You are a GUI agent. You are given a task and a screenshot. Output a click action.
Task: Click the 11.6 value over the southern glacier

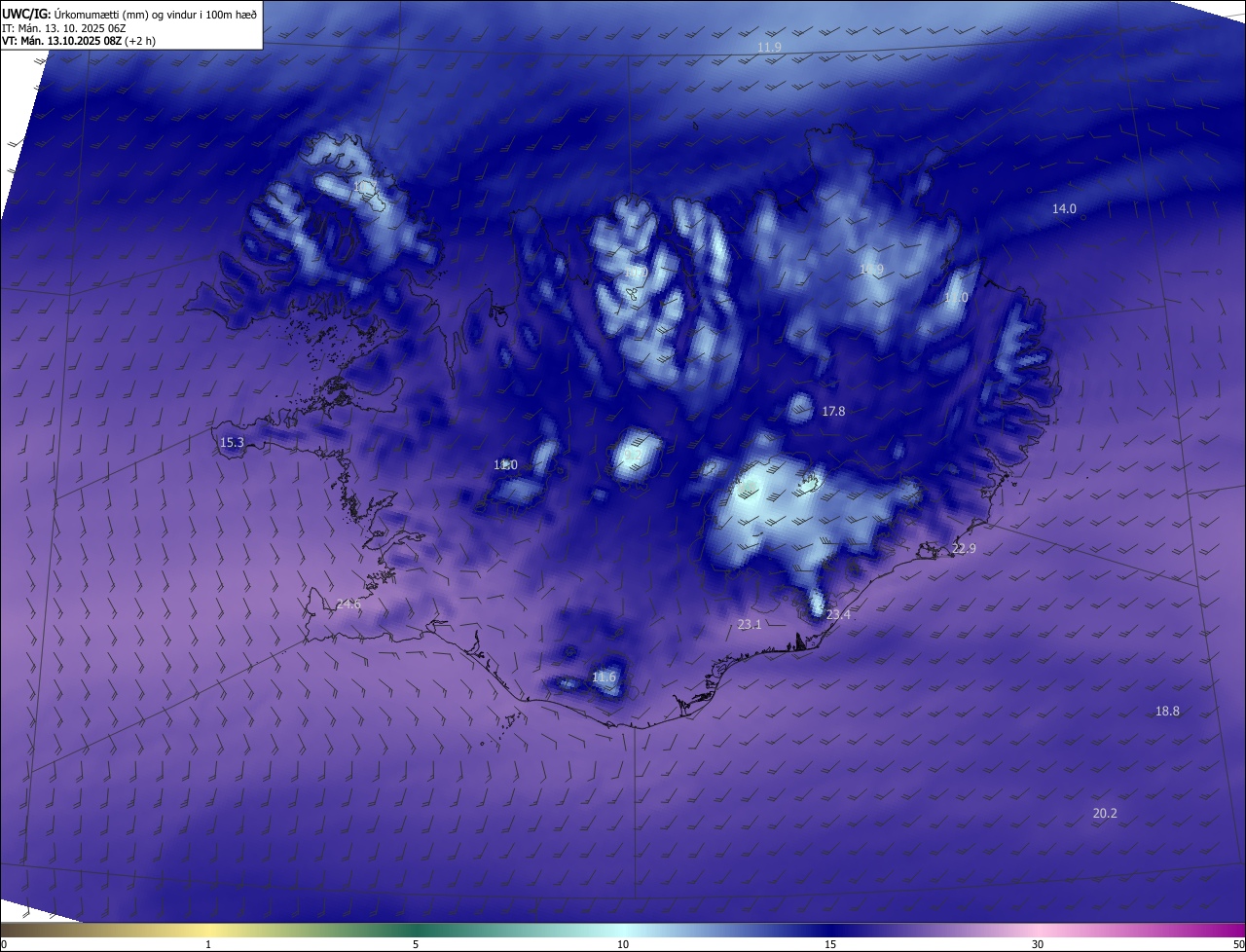pos(605,677)
